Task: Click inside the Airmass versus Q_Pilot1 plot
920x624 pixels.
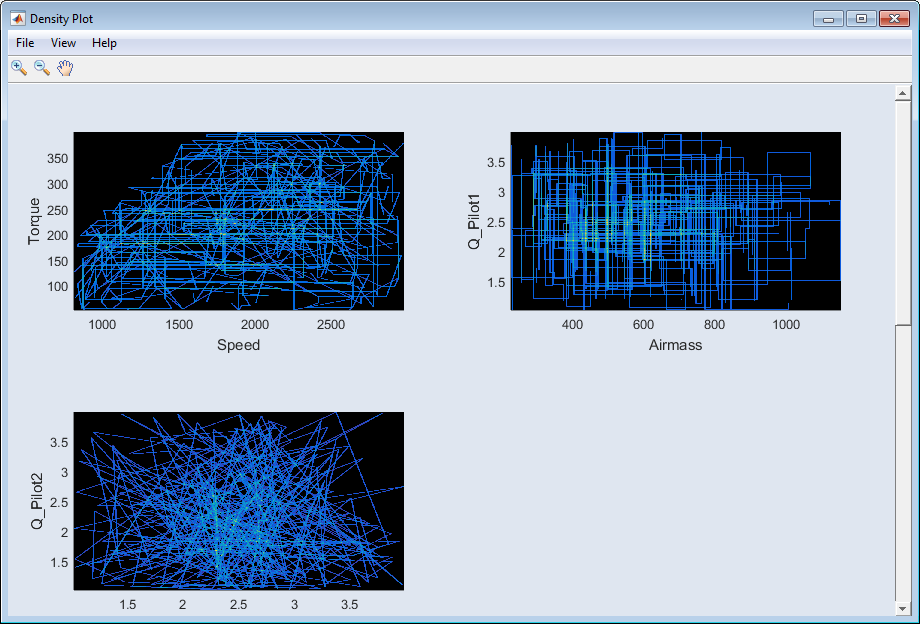Action: point(675,221)
